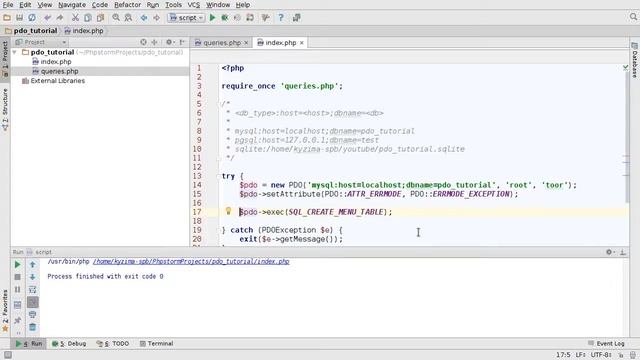This screenshot has height=360, width=640.
Task: Click the Down stack trace arrow in Run panel
Action: pyautogui.click(x=32, y=277)
